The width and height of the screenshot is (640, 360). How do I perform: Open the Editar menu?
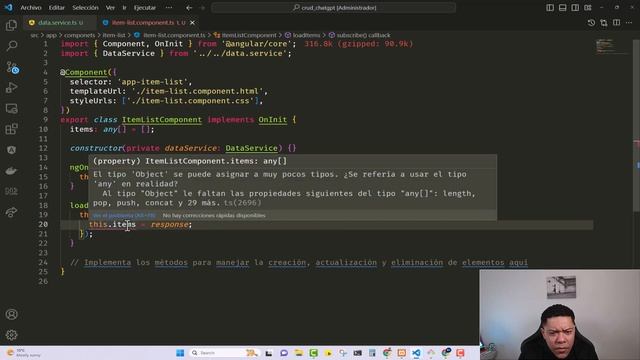57,7
